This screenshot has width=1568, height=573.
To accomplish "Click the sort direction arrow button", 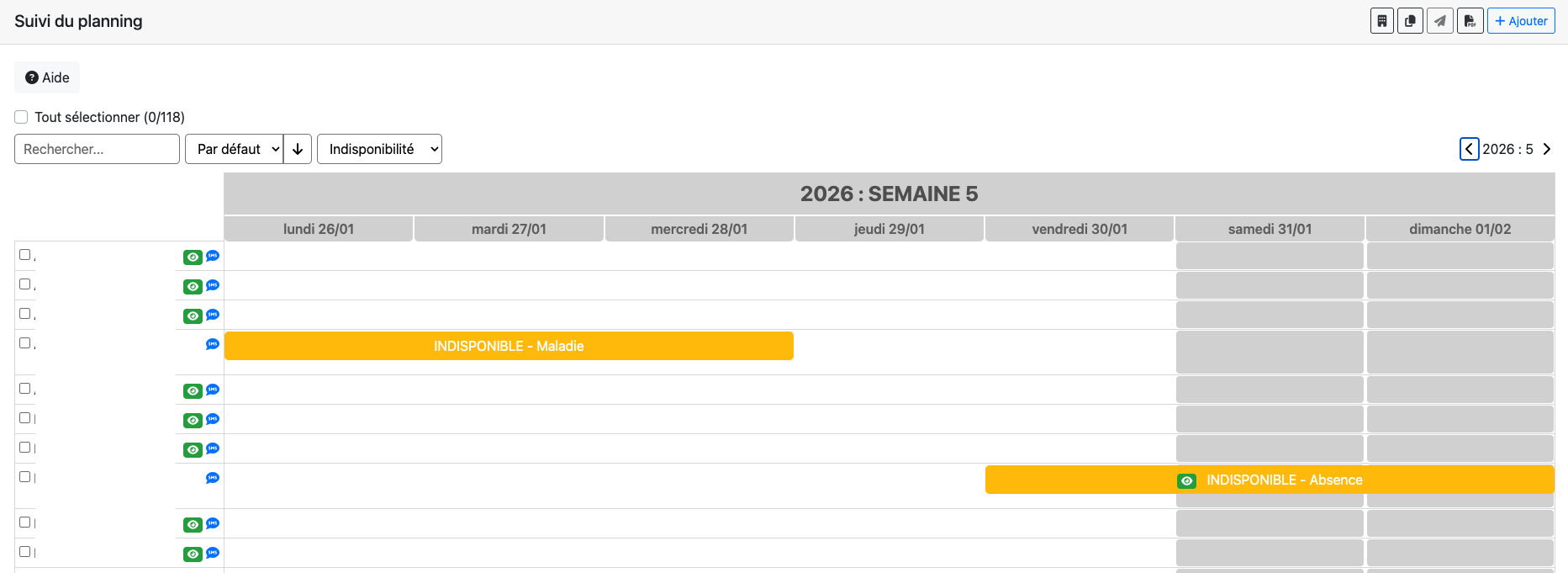I will click(x=298, y=149).
